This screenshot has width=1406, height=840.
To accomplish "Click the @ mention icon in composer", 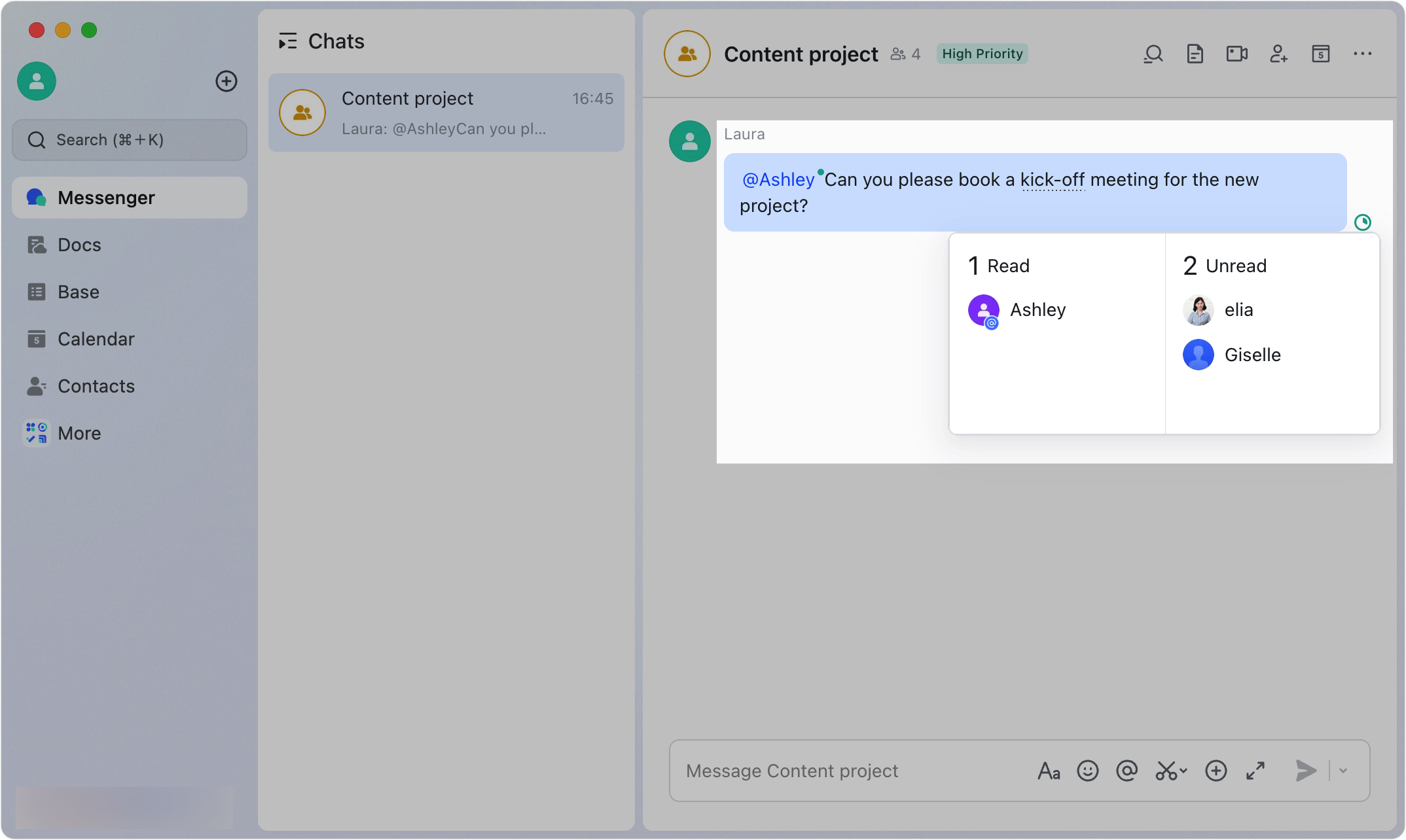I will pos(1127,771).
